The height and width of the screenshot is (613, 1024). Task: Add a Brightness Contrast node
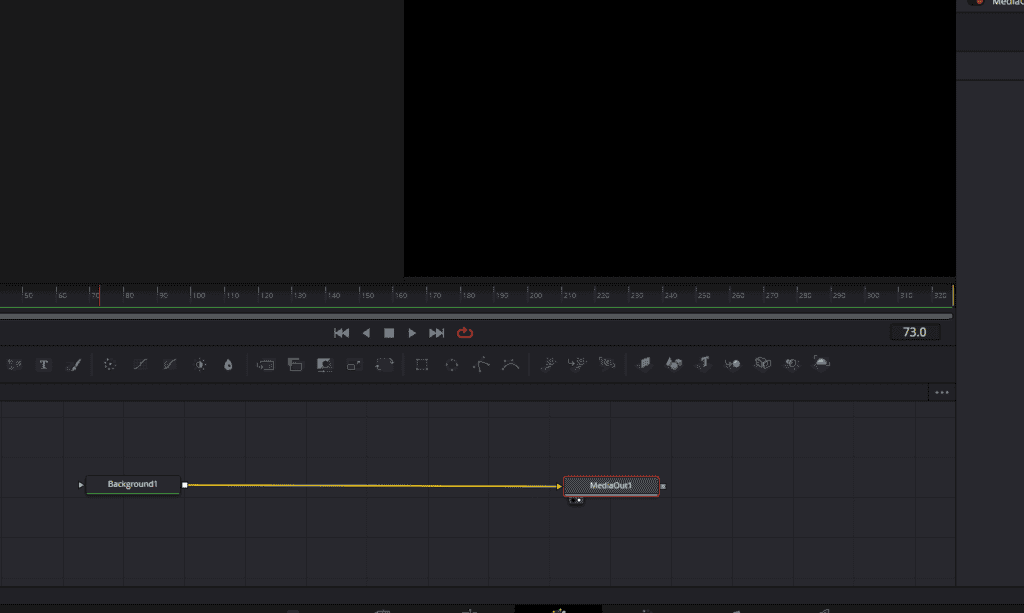click(200, 364)
